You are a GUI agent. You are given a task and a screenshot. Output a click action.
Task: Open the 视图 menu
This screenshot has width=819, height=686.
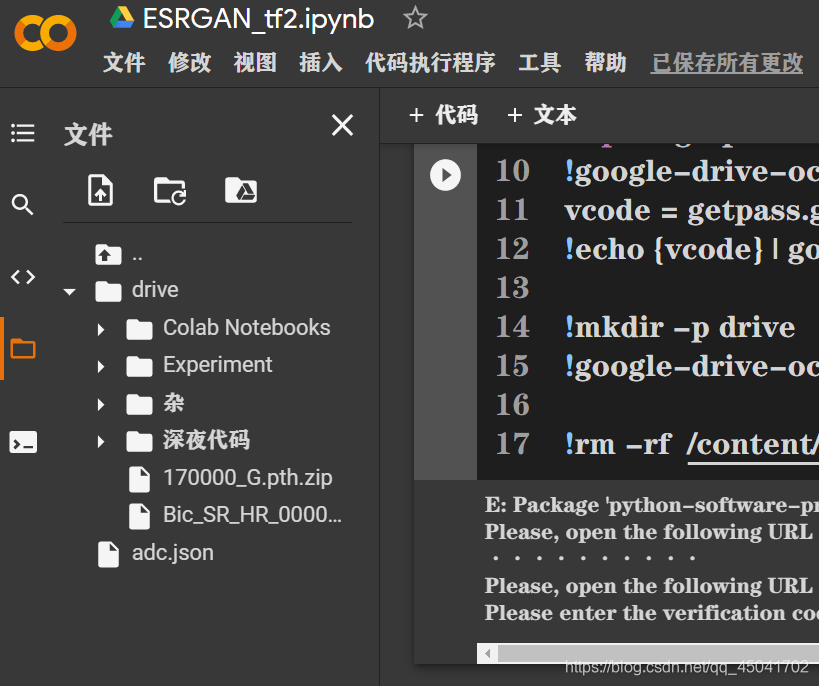click(255, 63)
